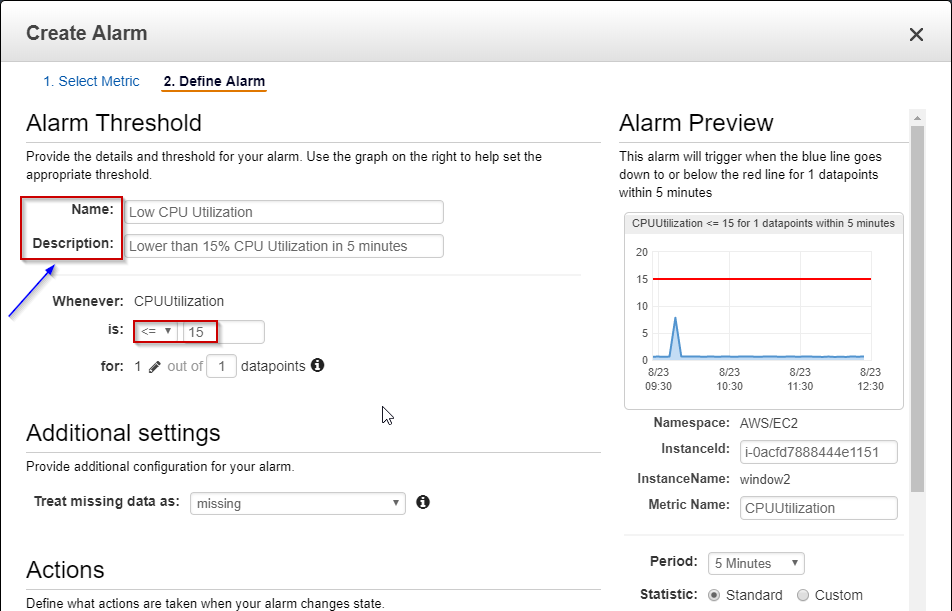Viewport: 952px width, 611px height.
Task: Select the Custom statistic radio button
Action: click(803, 595)
